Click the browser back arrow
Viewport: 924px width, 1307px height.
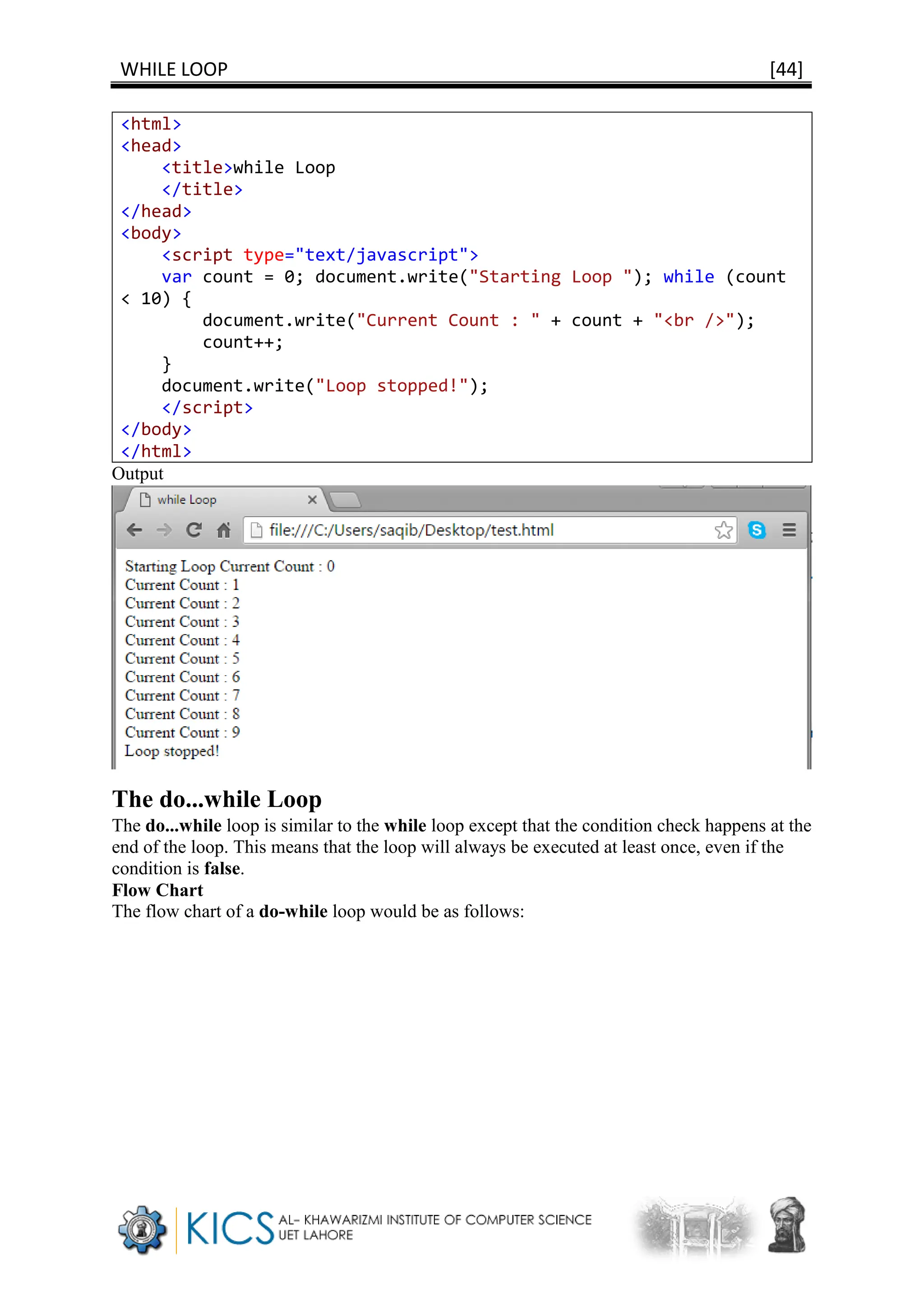pyautogui.click(x=134, y=530)
